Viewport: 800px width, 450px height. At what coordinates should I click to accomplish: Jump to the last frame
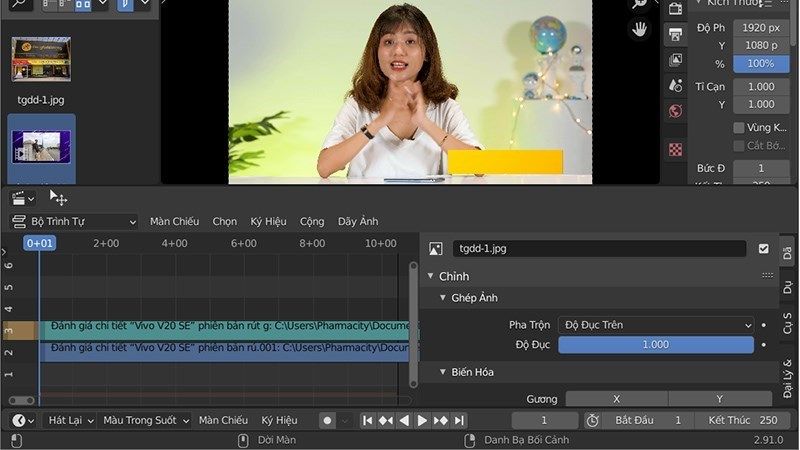pos(459,420)
